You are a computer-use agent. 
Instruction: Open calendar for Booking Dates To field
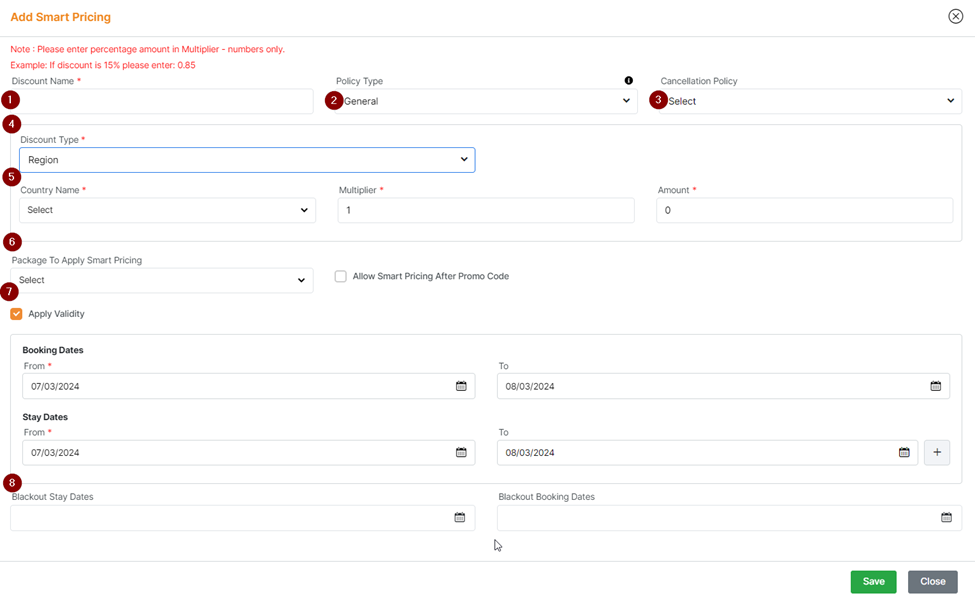coord(936,386)
